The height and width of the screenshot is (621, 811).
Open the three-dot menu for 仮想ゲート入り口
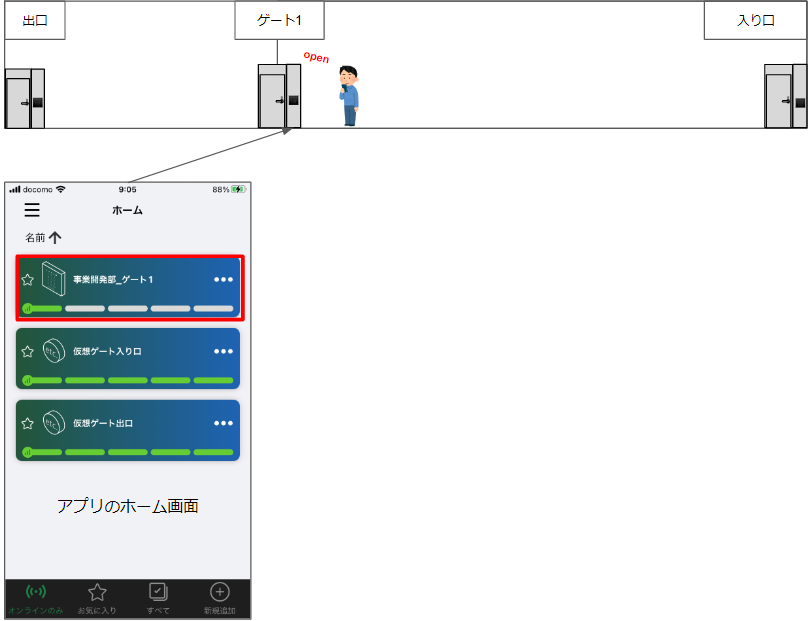pos(223,352)
